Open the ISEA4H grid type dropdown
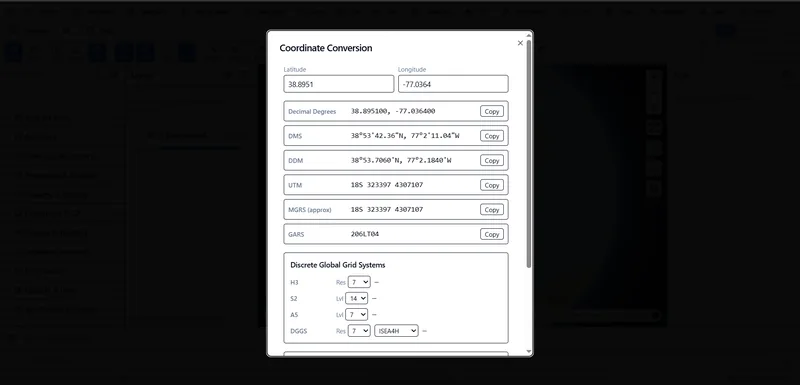 click(x=396, y=331)
